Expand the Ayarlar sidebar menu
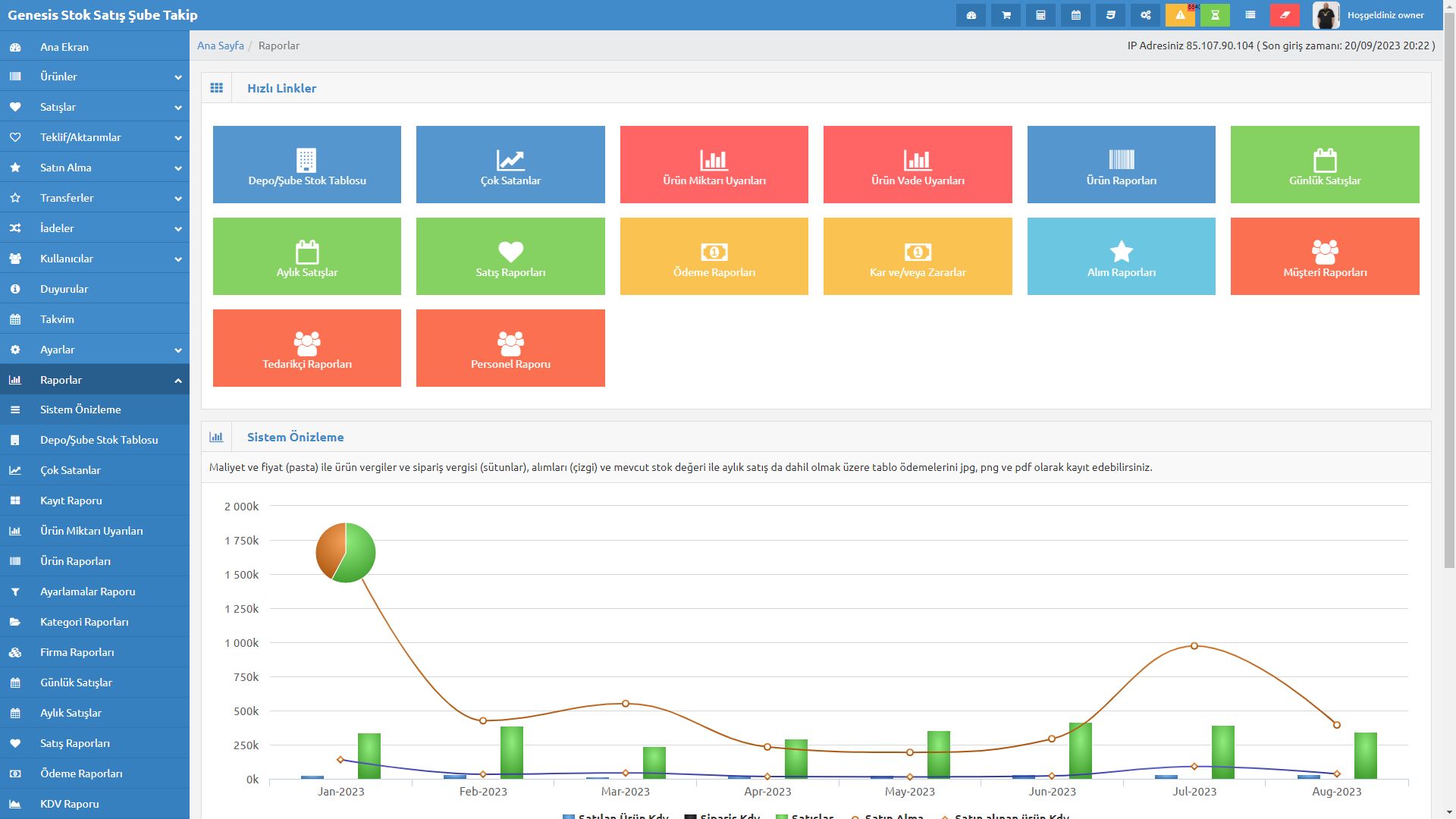1456x819 pixels. [95, 350]
